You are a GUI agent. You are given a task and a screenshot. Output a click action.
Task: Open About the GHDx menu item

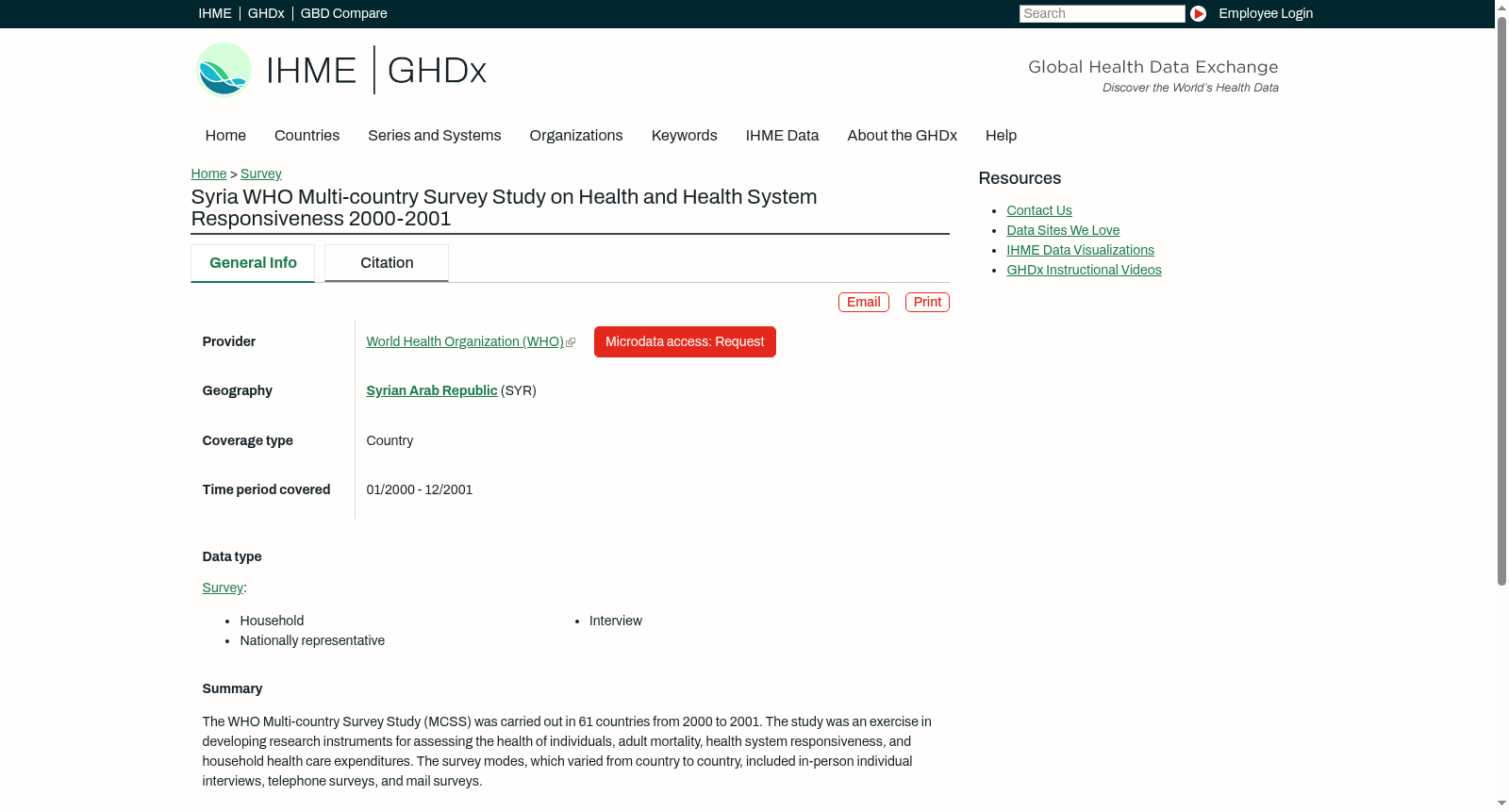coord(903,135)
